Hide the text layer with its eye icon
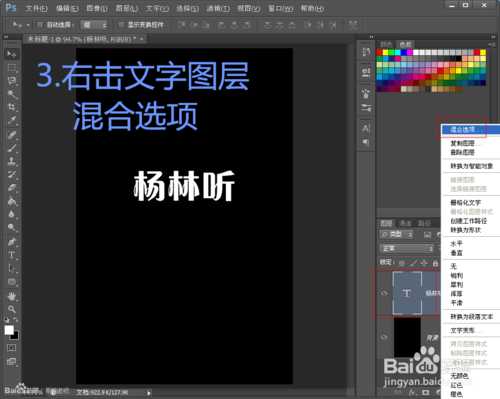Viewport: 500px width, 399px height. coord(384,293)
